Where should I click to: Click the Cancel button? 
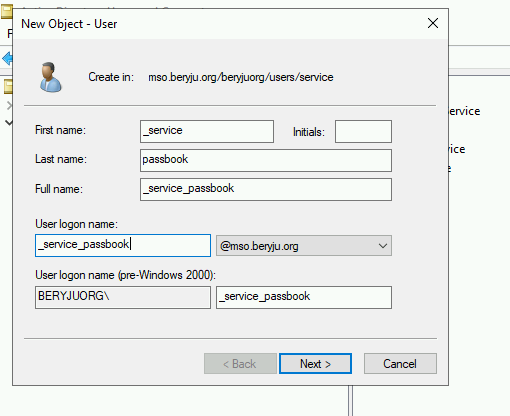point(400,364)
